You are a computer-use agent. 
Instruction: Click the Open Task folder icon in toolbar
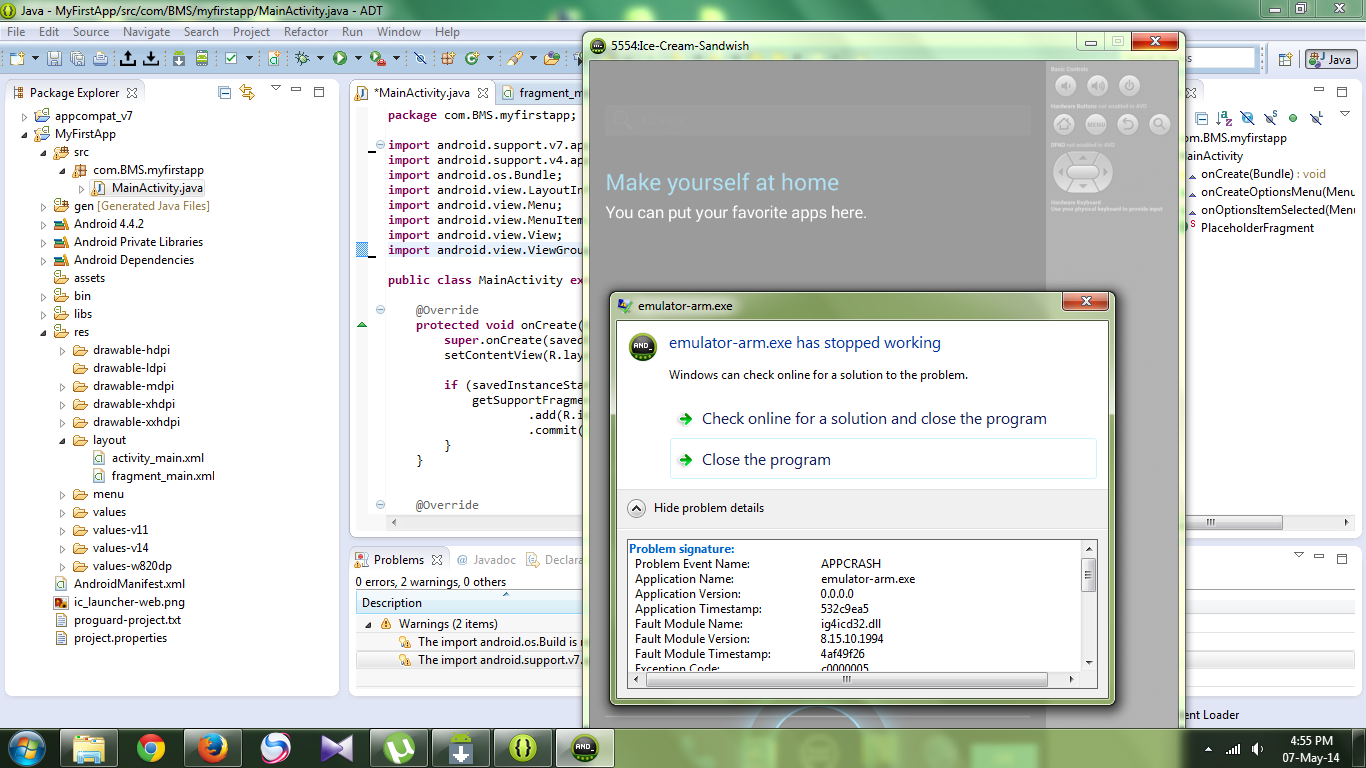coord(551,58)
